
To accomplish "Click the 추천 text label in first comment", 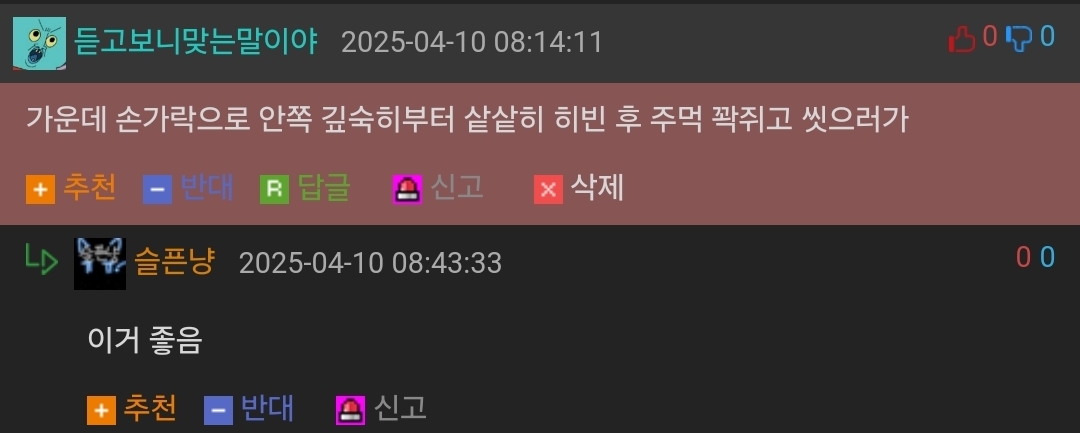I will [89, 188].
